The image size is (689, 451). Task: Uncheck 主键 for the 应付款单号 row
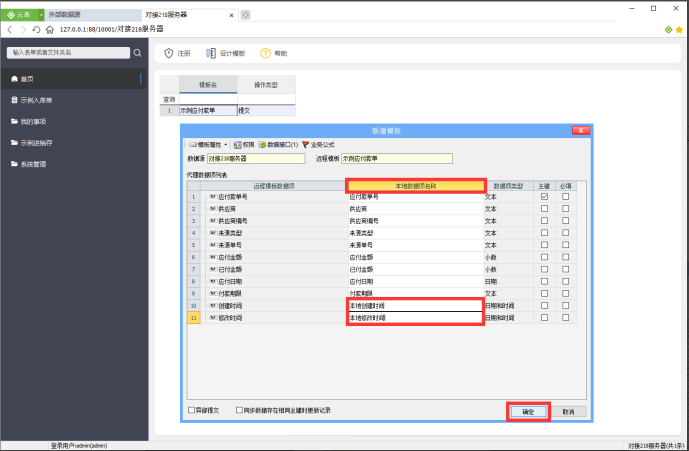point(544,196)
